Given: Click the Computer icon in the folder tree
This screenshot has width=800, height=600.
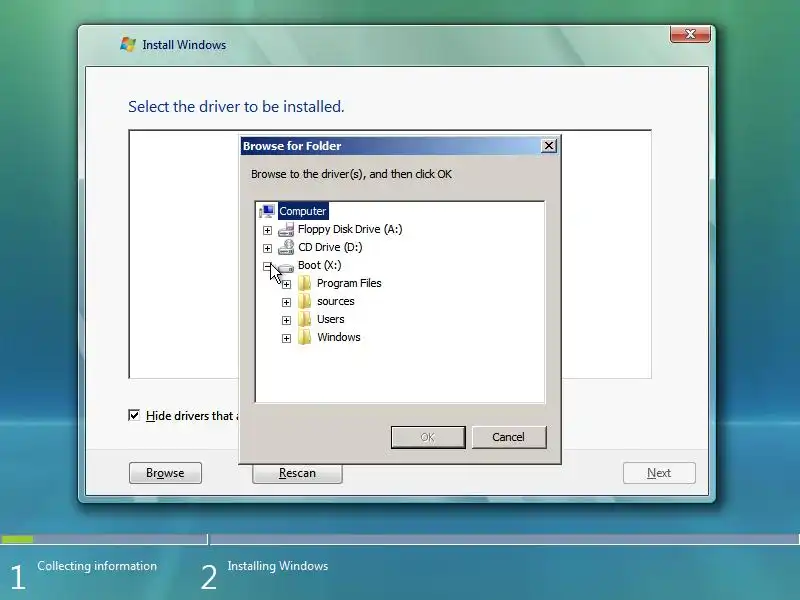Looking at the screenshot, I should click(x=267, y=211).
